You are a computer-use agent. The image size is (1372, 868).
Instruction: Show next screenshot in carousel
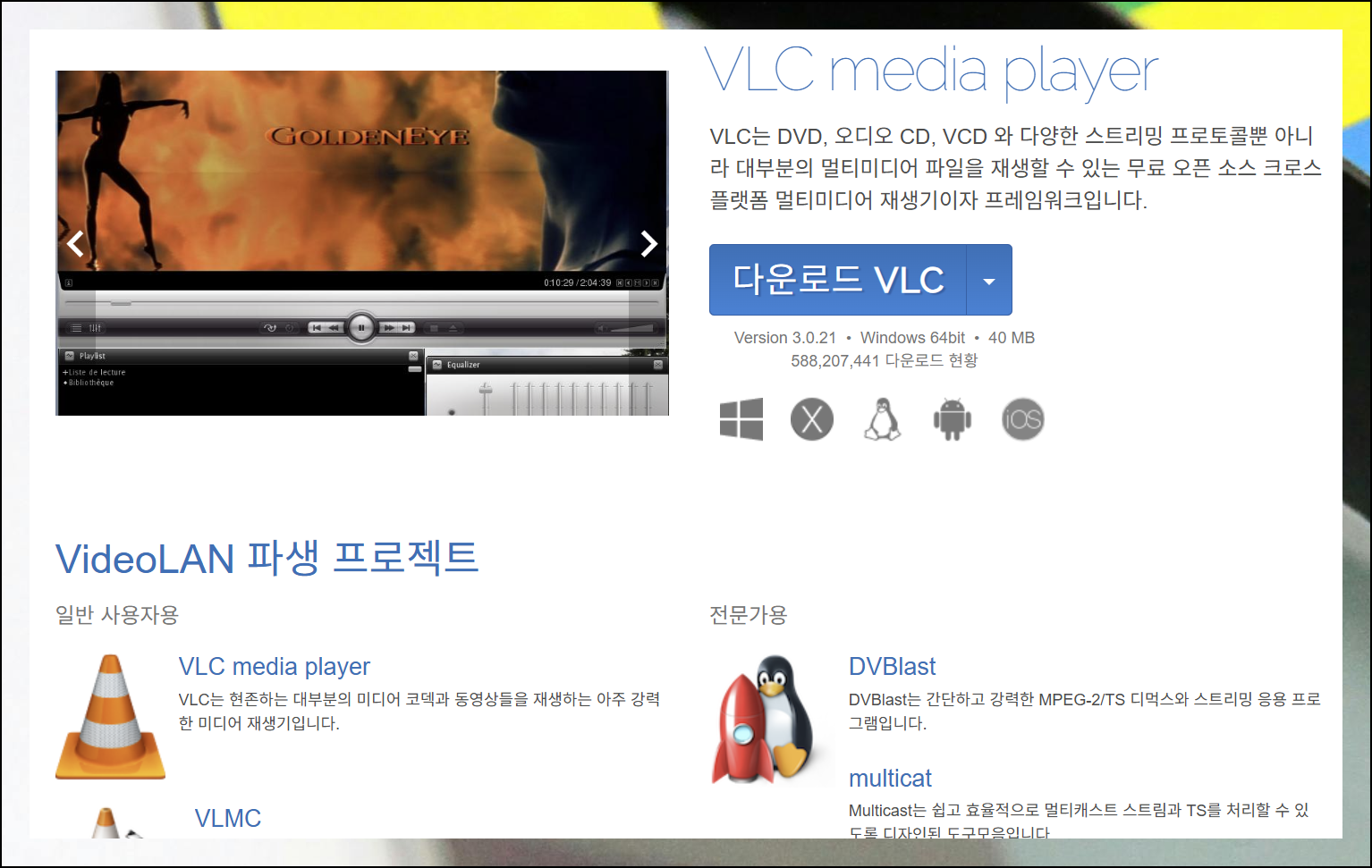coord(649,243)
